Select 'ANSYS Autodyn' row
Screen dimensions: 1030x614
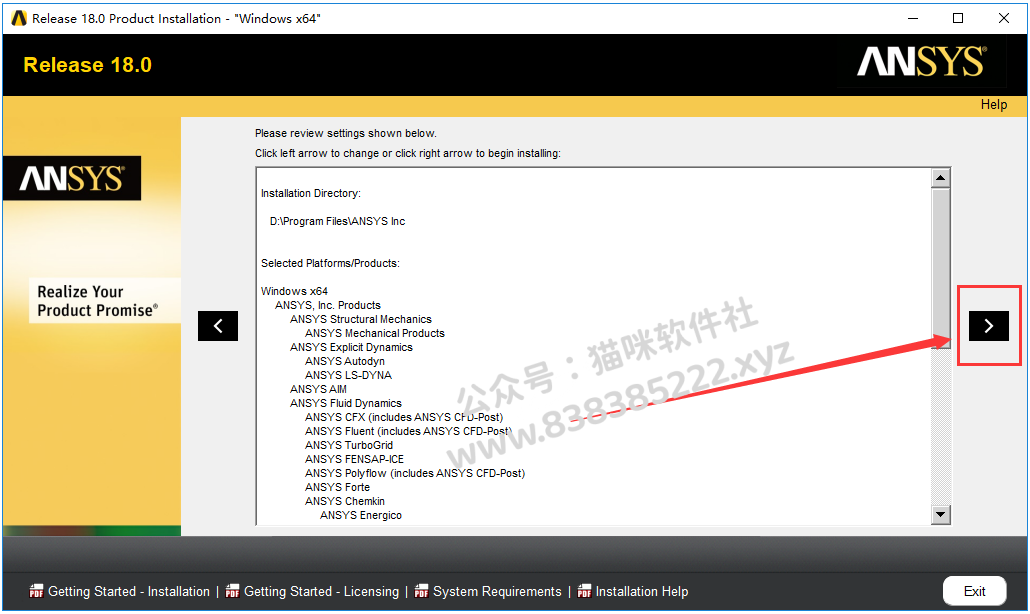(345, 361)
